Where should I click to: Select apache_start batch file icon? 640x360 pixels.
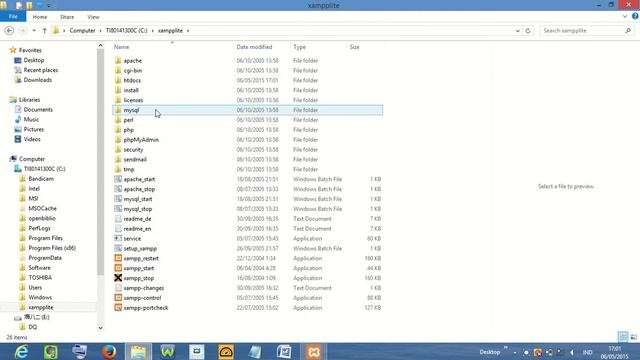(x=118, y=179)
